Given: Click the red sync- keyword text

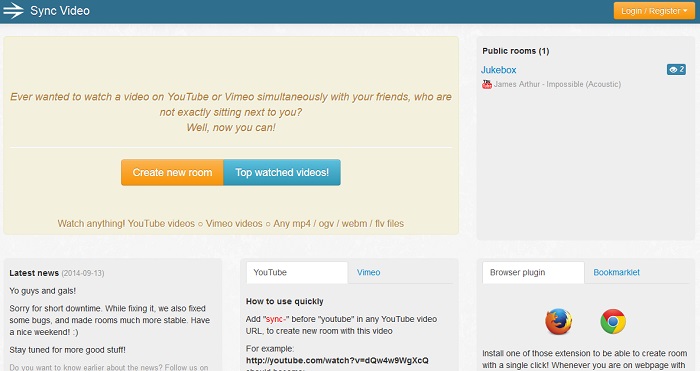Looking at the screenshot, I should click(276, 319).
